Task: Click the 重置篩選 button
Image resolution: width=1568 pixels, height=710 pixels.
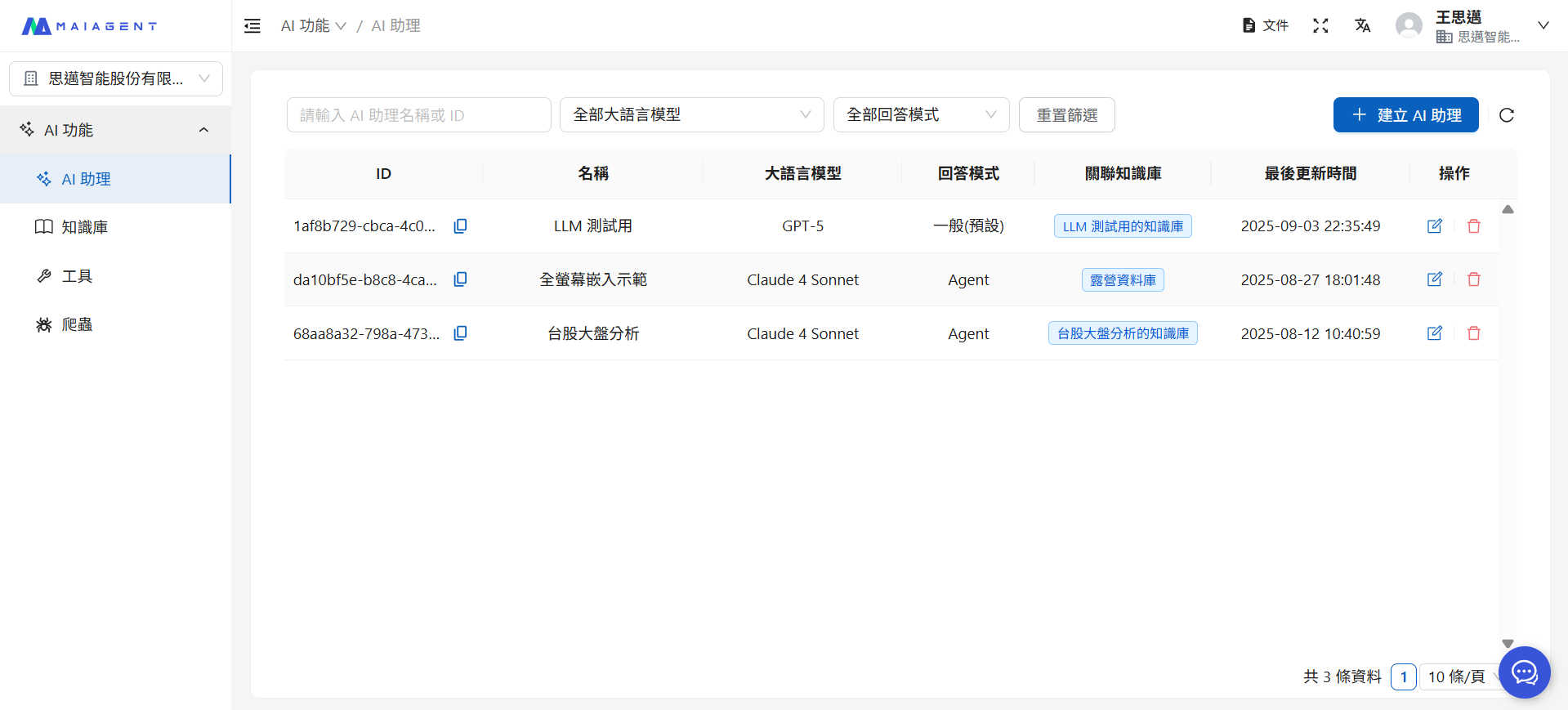Action: 1066,115
